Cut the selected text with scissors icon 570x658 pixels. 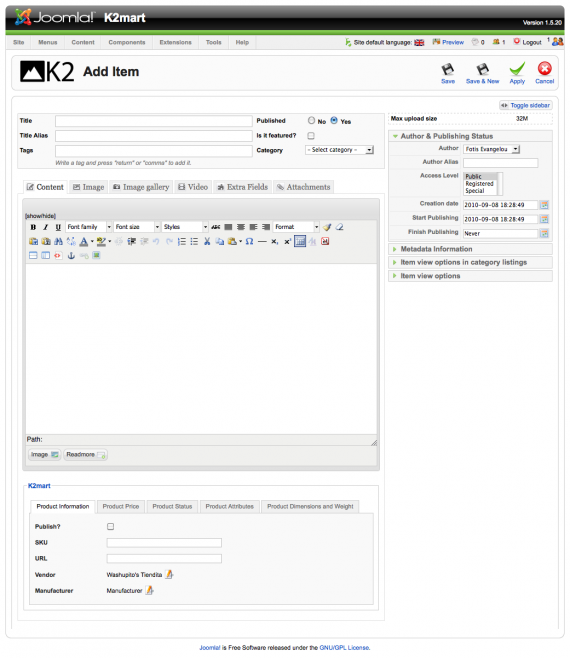coord(207,241)
